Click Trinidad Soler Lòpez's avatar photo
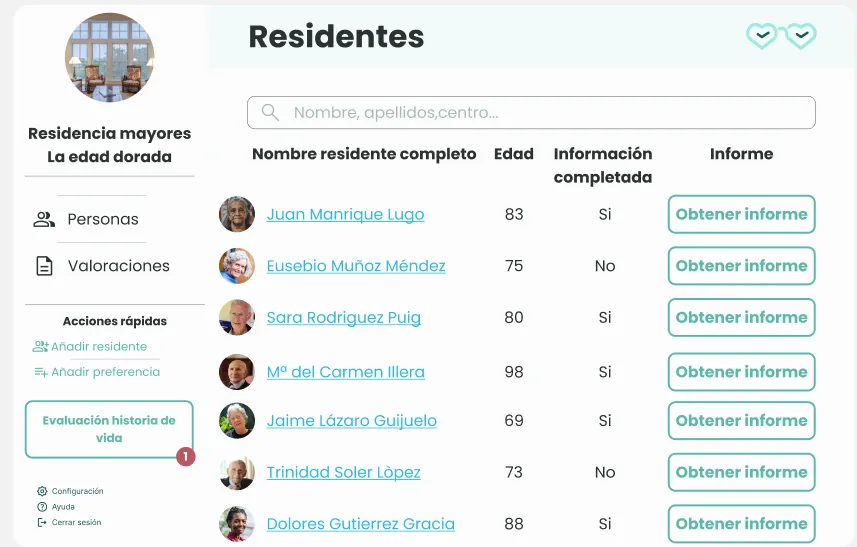 pyautogui.click(x=237, y=472)
